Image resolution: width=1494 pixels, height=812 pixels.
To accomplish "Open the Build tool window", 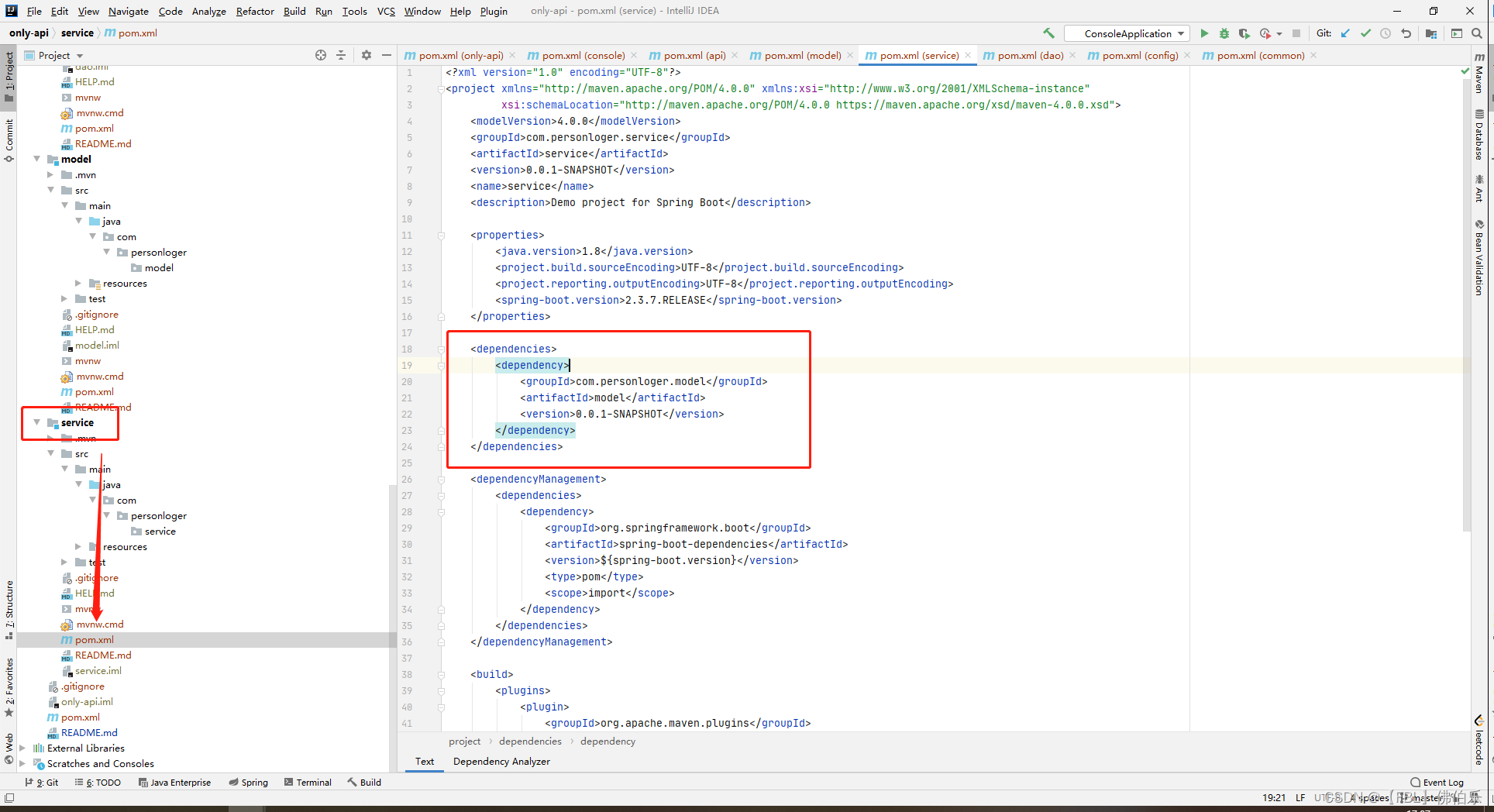I will pos(364,783).
